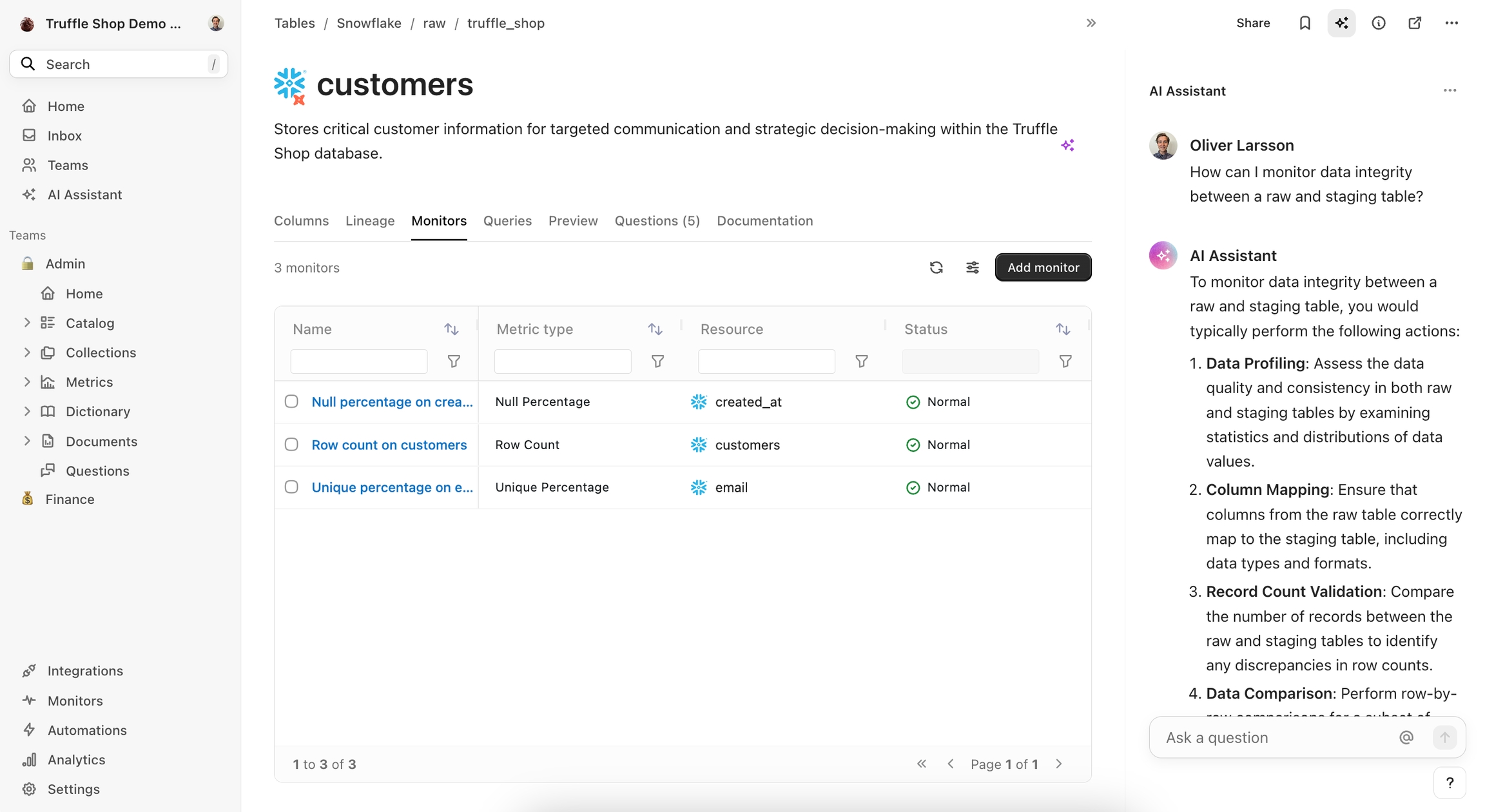Select the Row count on customers checkbox
Screen dimensions: 1485x812
[x=291, y=445]
